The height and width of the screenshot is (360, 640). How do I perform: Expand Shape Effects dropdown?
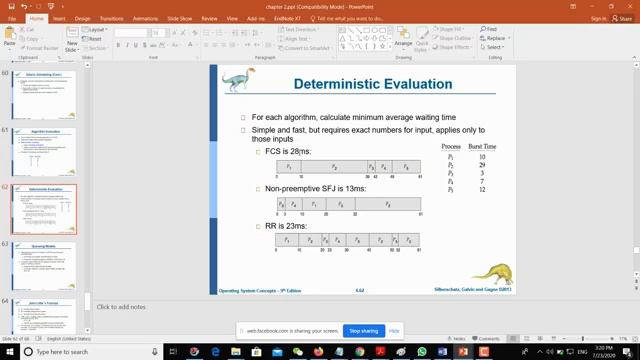click(451, 47)
